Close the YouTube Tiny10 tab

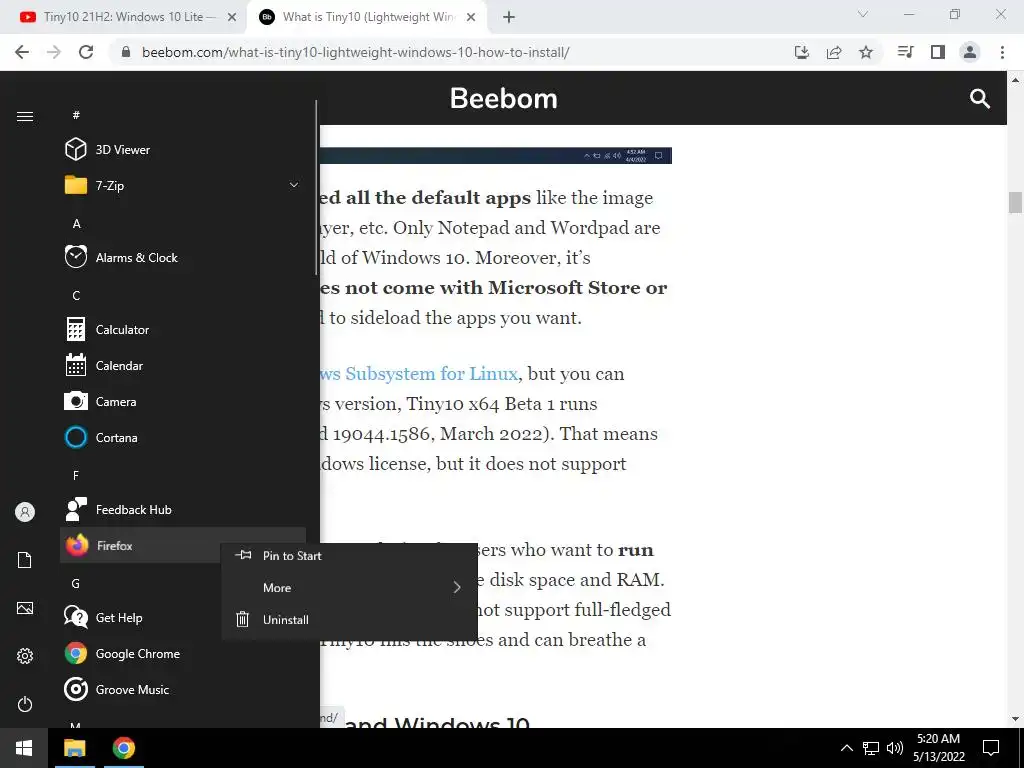(232, 17)
